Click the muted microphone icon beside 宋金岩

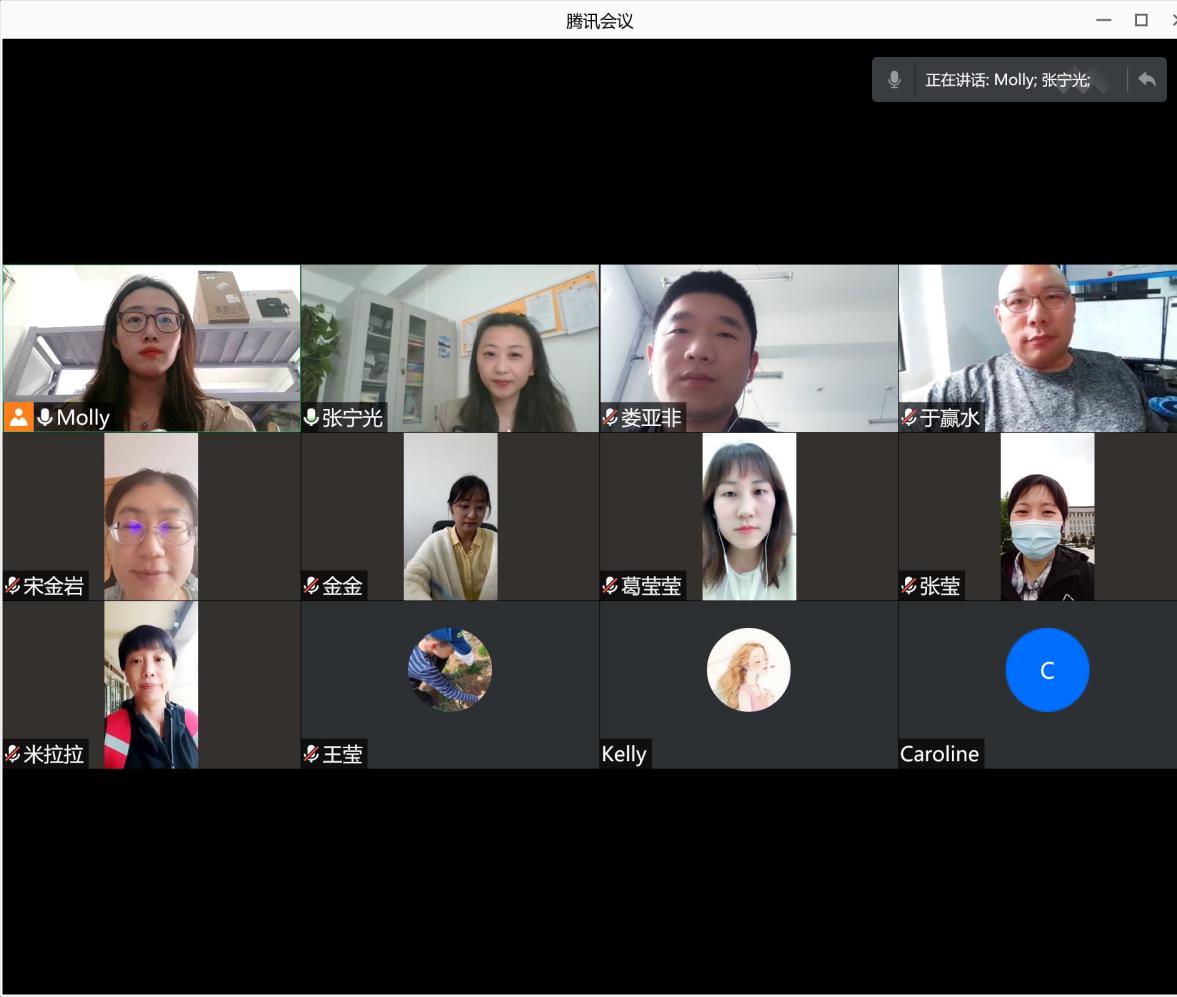coord(13,586)
